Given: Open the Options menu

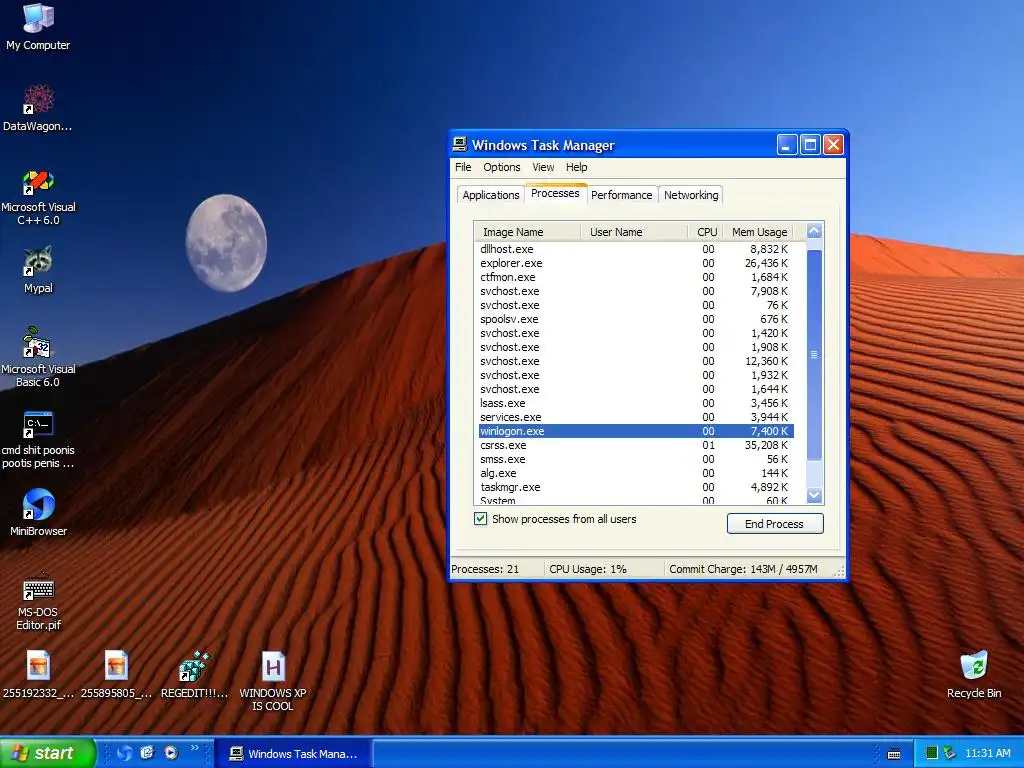Looking at the screenshot, I should [502, 167].
